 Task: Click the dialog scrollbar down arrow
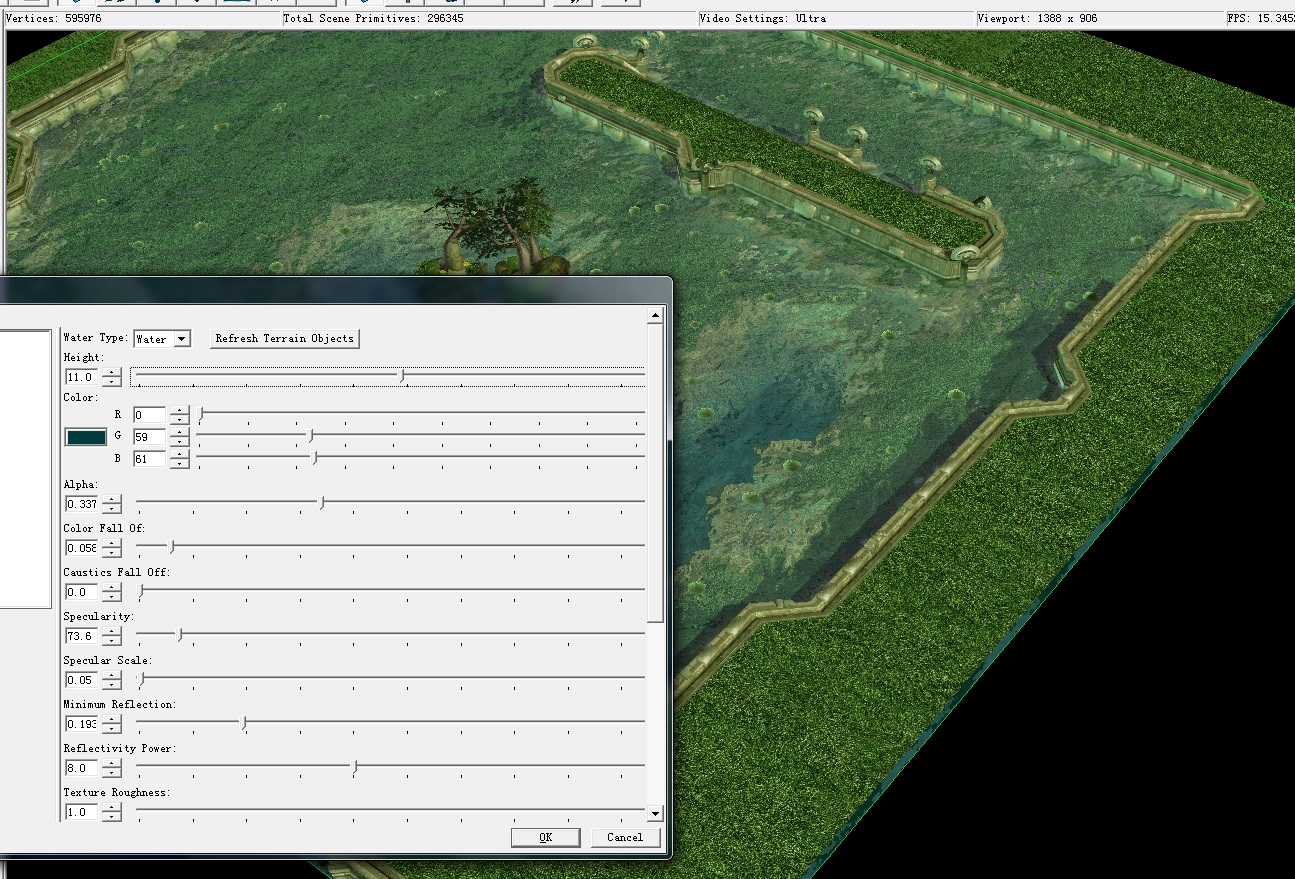pyautogui.click(x=655, y=814)
